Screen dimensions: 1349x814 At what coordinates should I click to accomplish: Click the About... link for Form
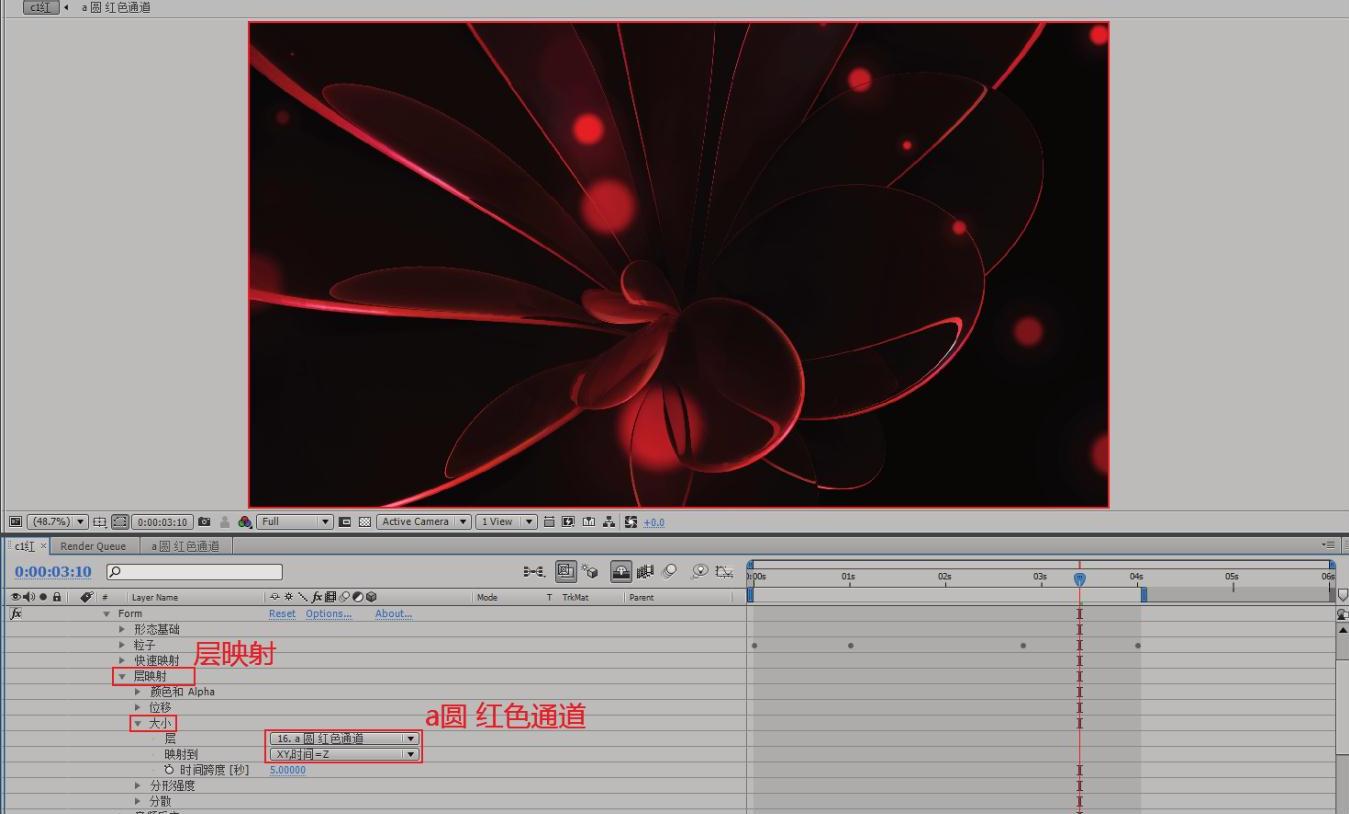393,614
